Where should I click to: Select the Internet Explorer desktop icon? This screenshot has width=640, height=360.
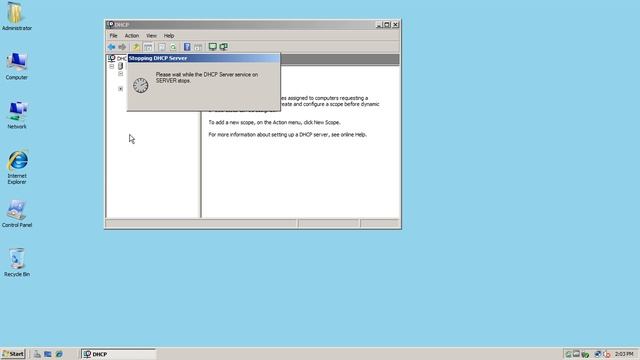pos(17,167)
